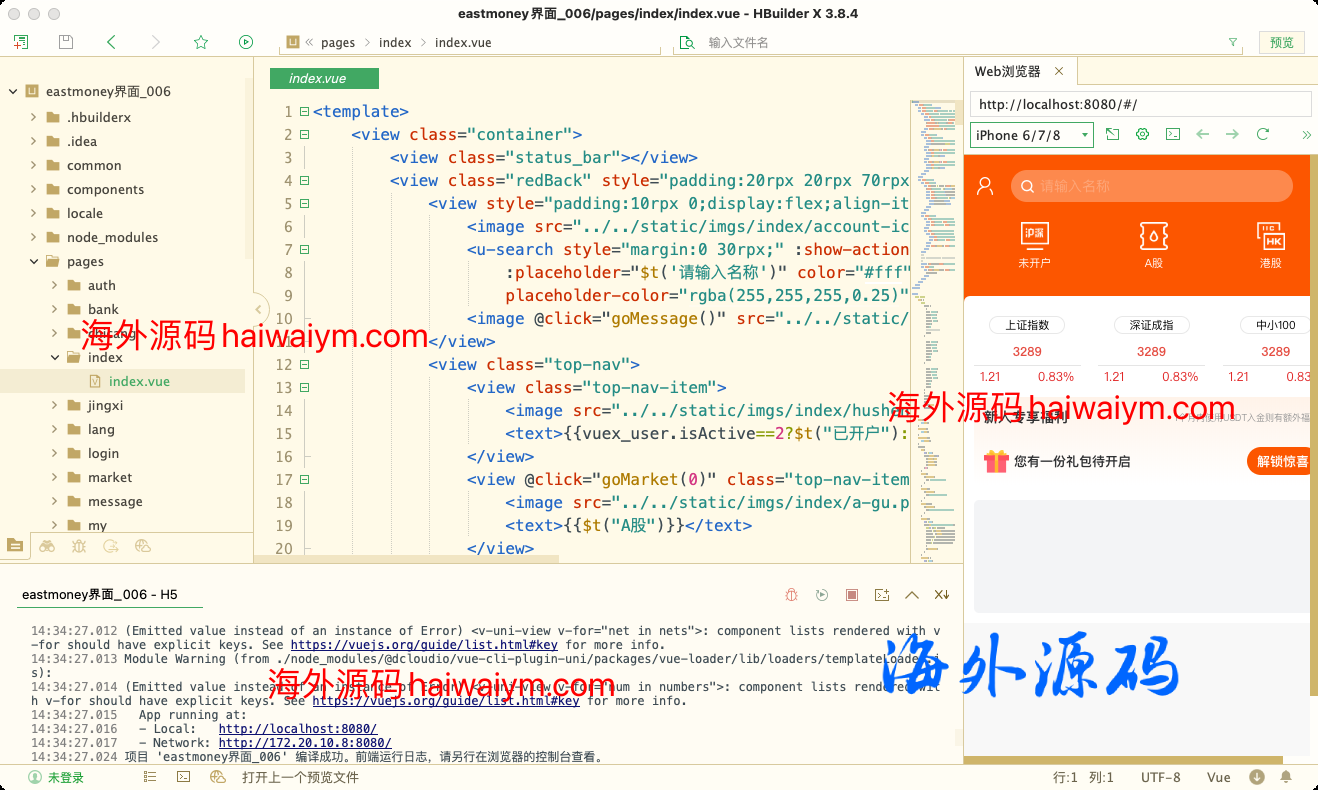Viewport: 1318px width, 790px height.
Task: Click the 预览 preview button
Action: pyautogui.click(x=1281, y=42)
